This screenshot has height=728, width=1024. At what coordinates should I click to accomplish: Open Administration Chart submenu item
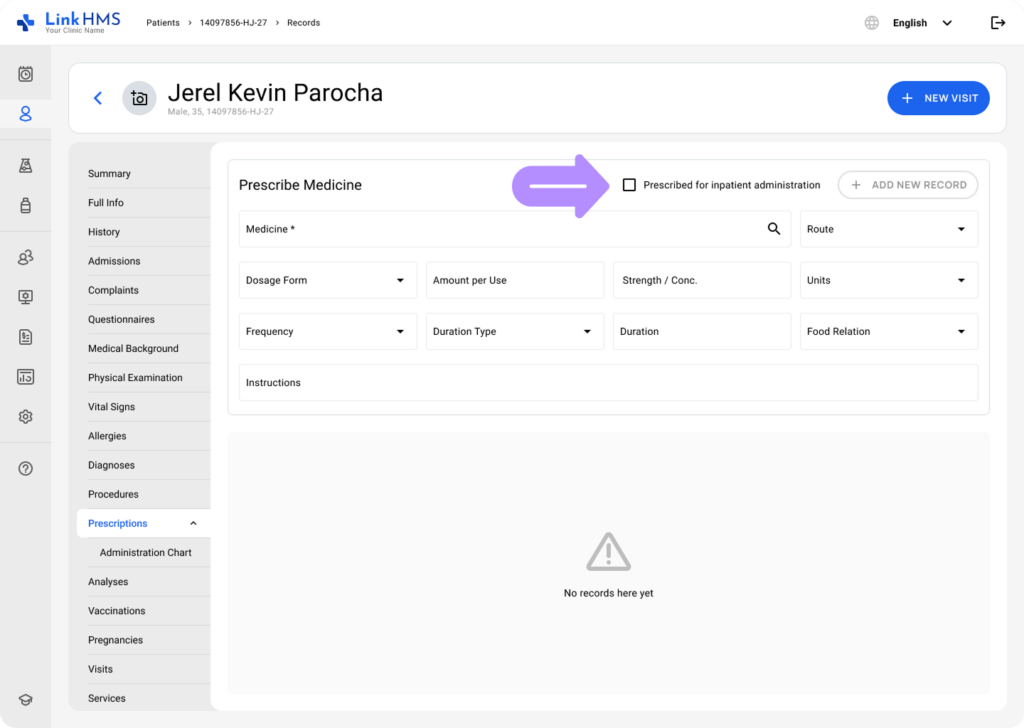(x=145, y=553)
